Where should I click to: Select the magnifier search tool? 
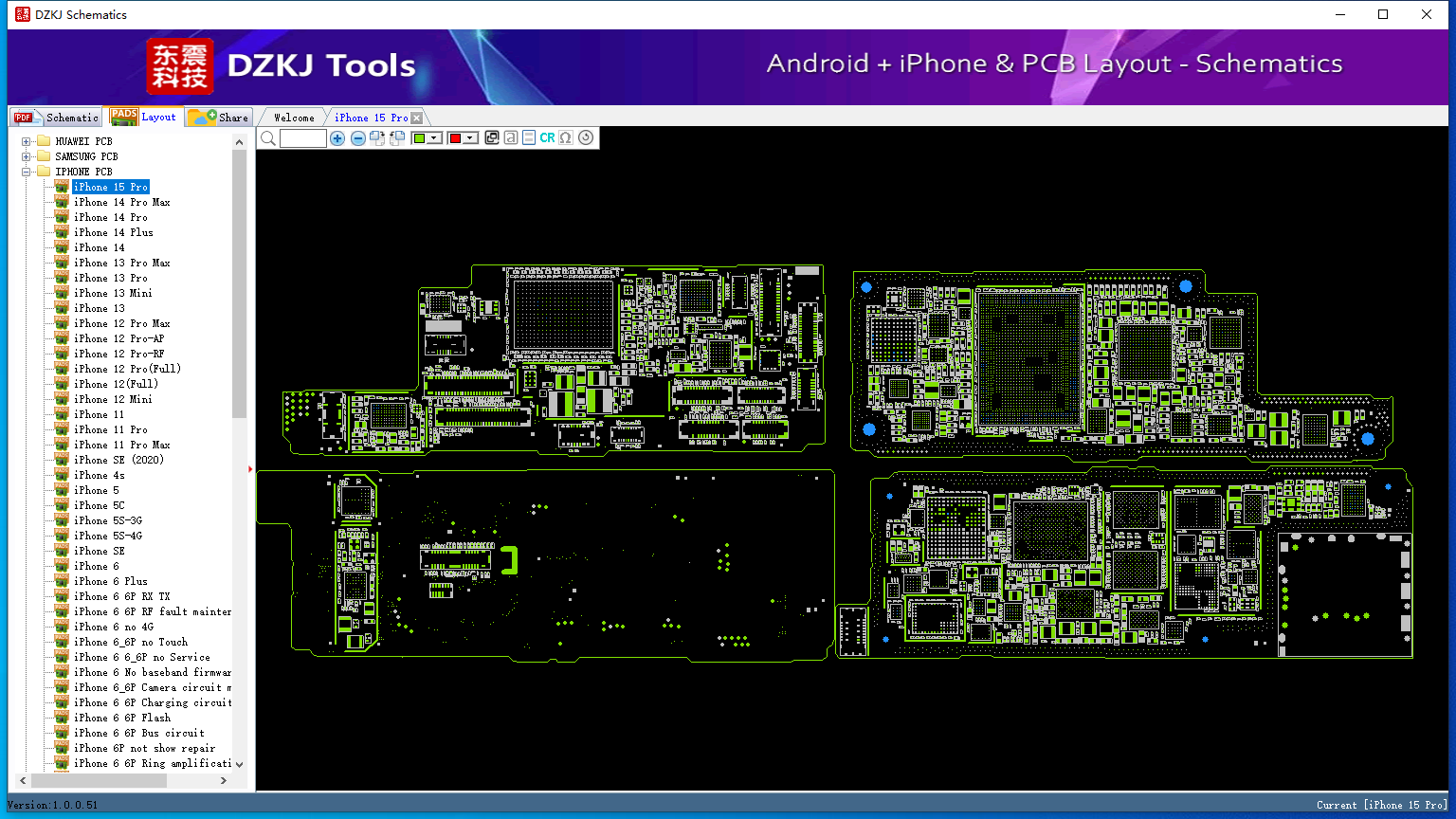[268, 137]
